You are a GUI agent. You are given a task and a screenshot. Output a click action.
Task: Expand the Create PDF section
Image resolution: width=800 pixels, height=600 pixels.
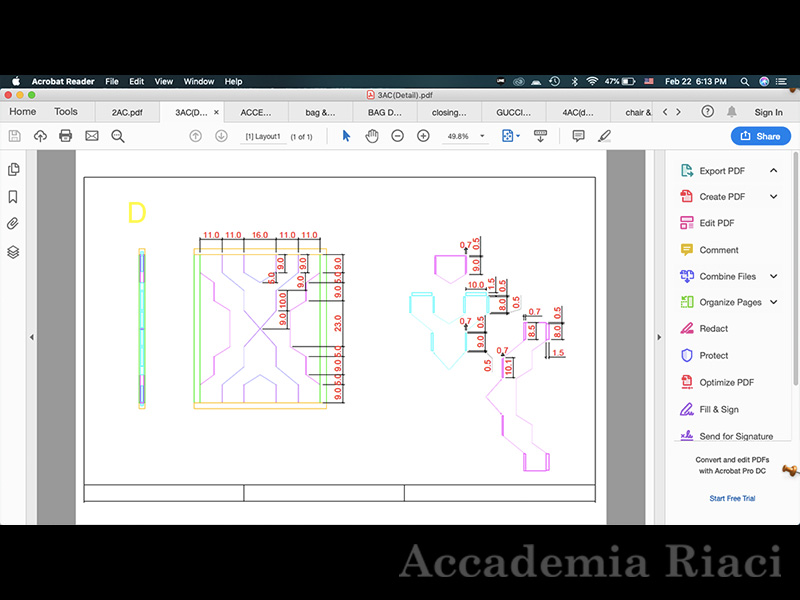coord(773,196)
